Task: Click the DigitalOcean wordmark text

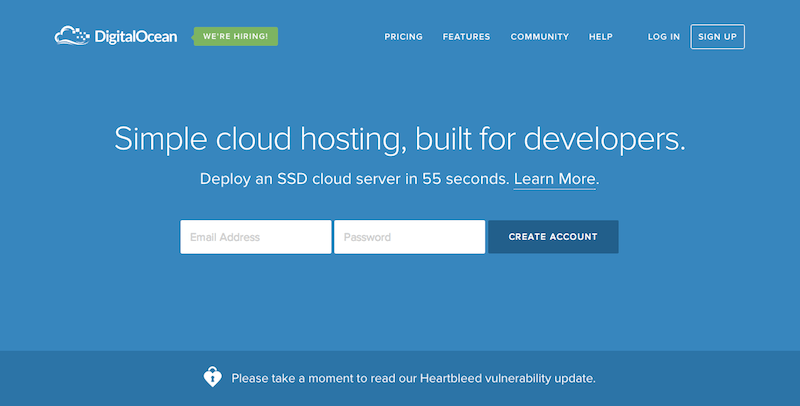Action: pyautogui.click(x=136, y=37)
